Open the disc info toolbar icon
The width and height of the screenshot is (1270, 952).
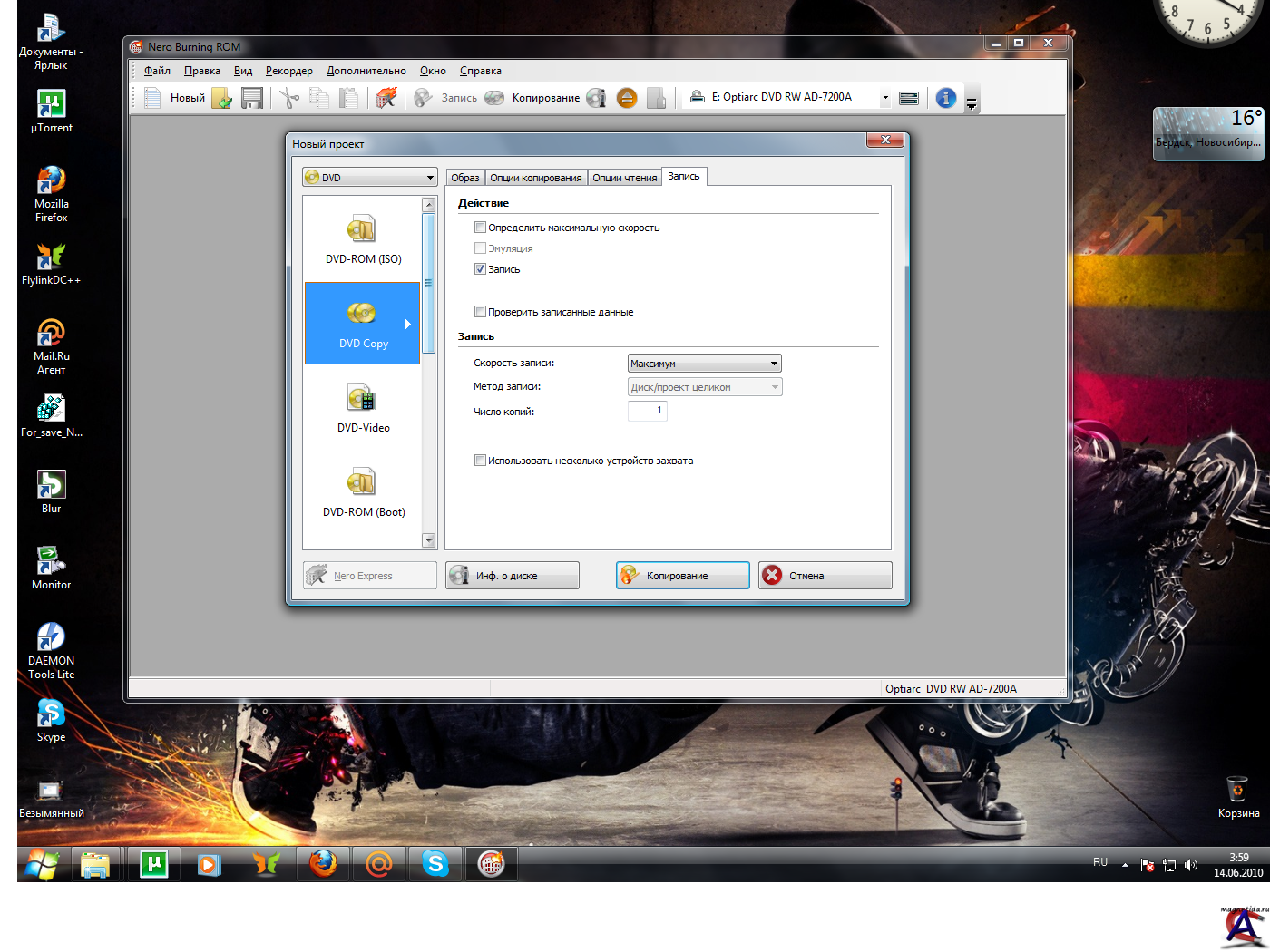click(596, 98)
